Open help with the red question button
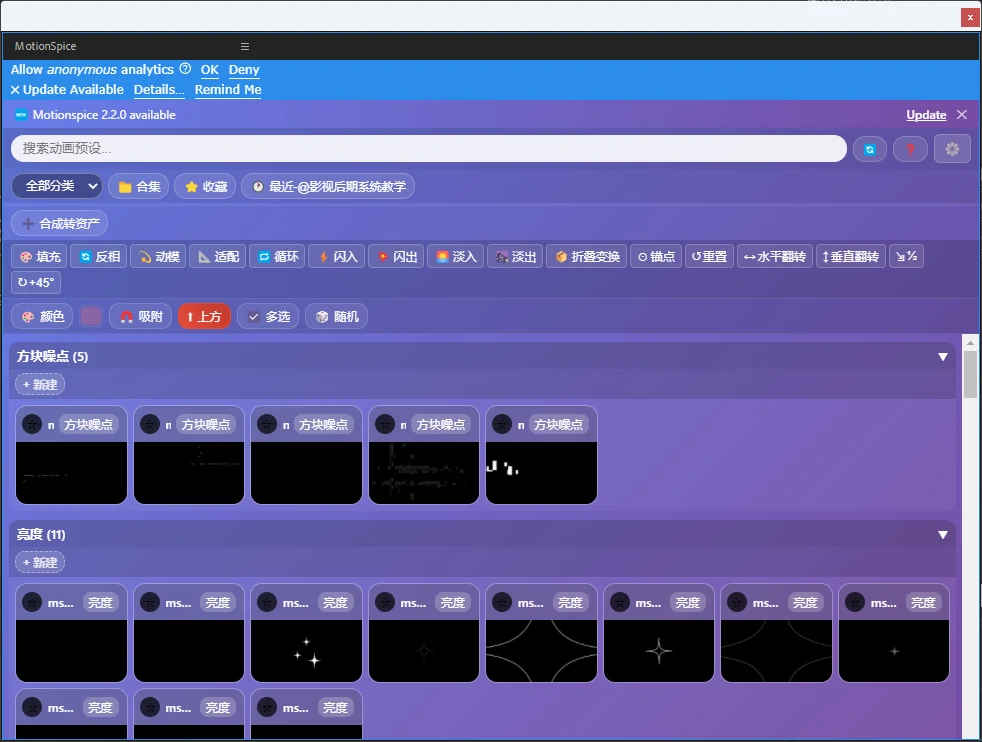The image size is (982, 742). pyautogui.click(x=910, y=149)
